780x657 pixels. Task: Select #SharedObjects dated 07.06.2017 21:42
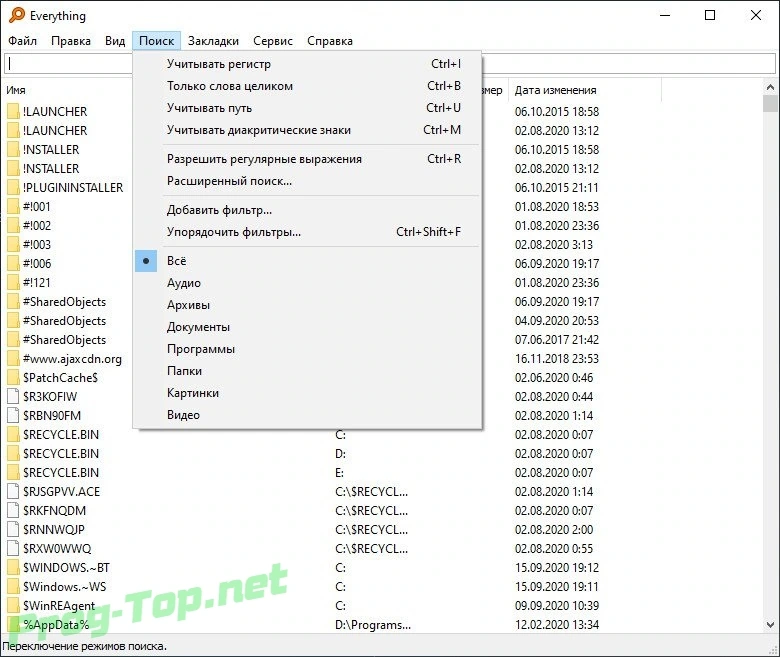383,340
